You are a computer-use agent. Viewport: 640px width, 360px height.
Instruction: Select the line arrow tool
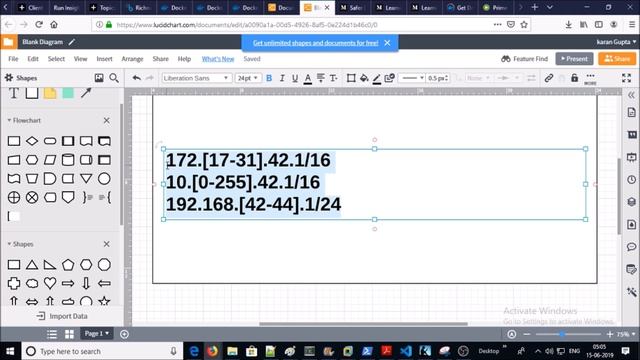click(x=86, y=93)
